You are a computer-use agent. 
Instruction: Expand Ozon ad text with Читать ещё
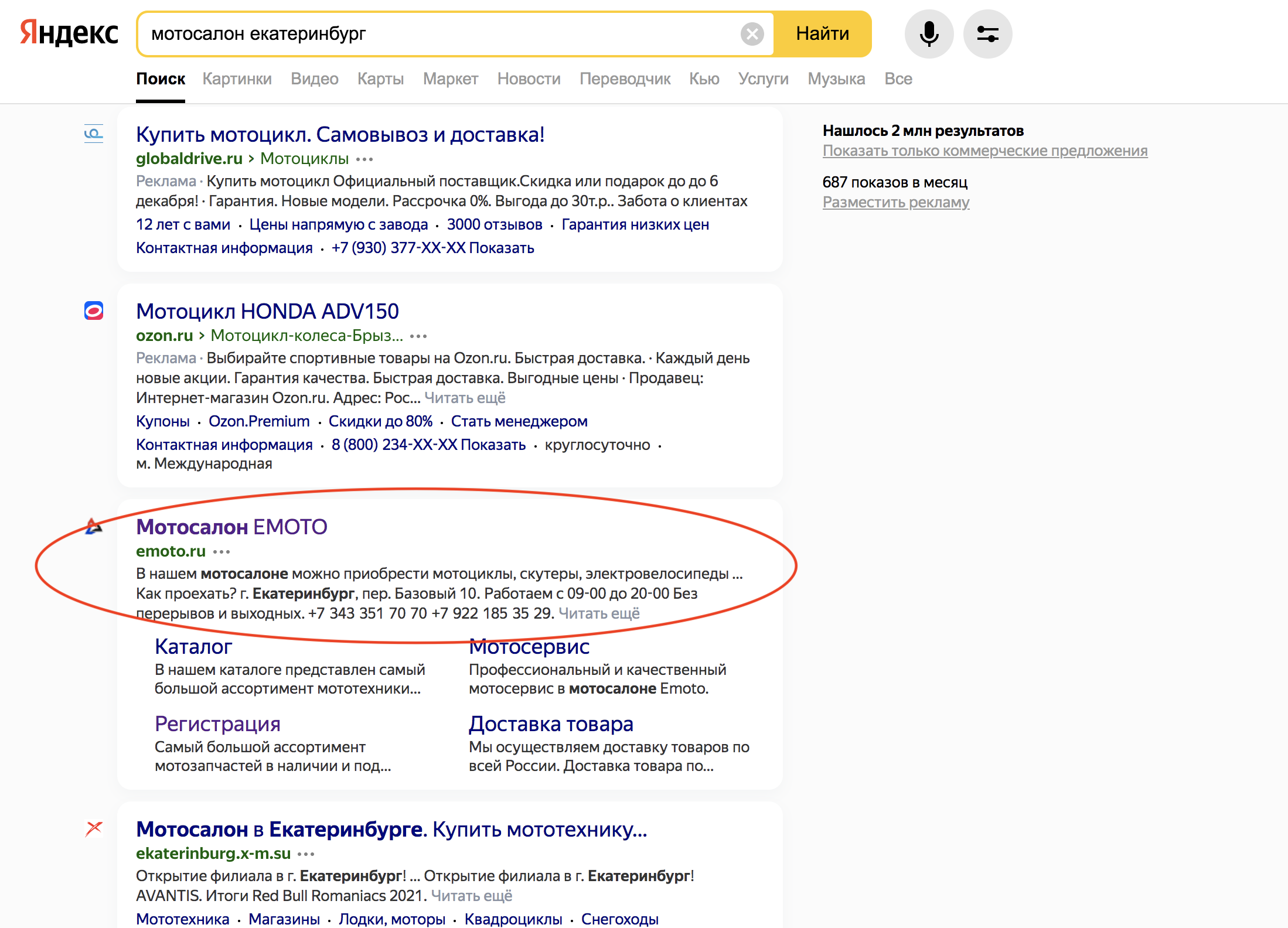coord(465,398)
